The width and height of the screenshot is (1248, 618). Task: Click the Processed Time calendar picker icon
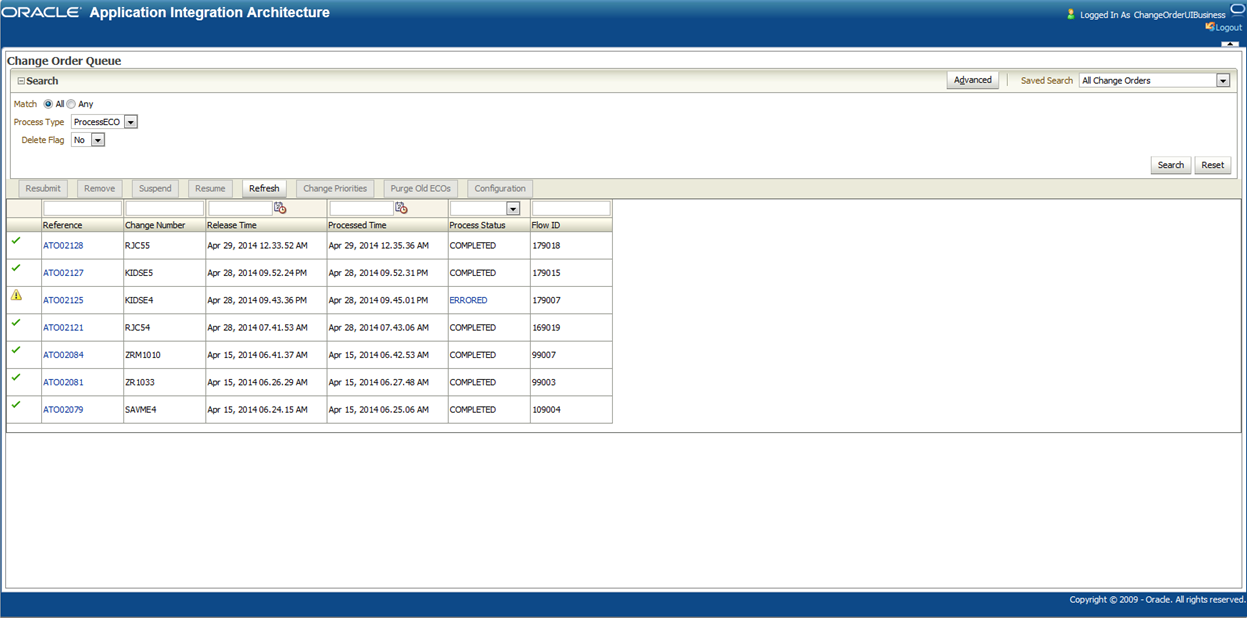coord(401,208)
